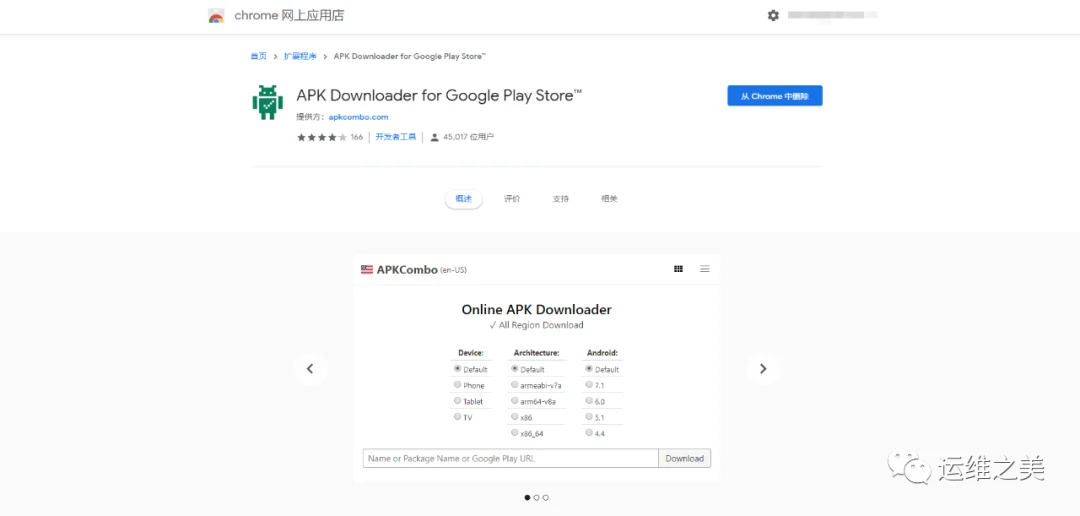Go to previous screenshot with left arrow

coord(310,369)
